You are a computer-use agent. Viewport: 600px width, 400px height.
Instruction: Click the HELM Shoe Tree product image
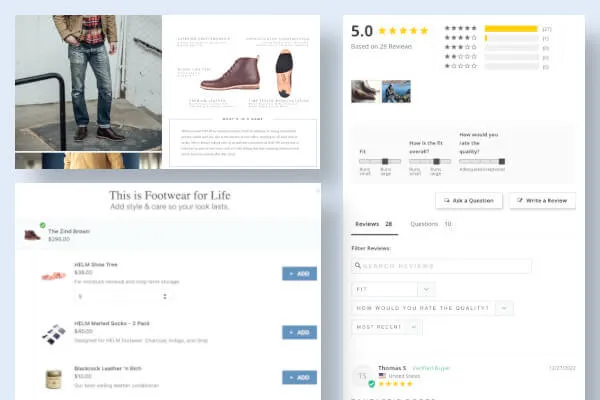pos(53,276)
